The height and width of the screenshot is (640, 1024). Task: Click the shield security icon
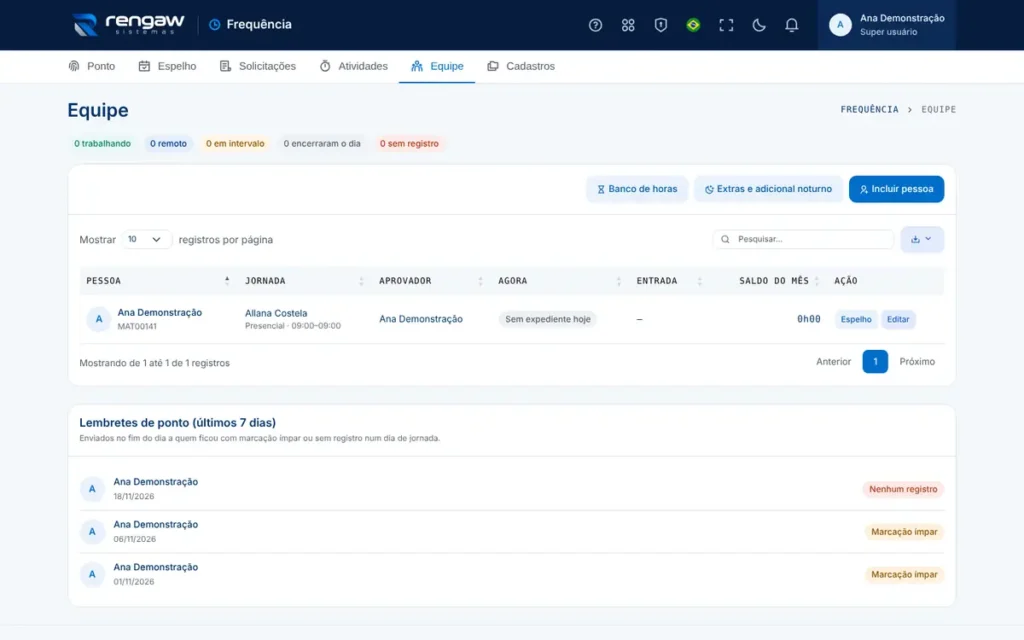pos(660,25)
